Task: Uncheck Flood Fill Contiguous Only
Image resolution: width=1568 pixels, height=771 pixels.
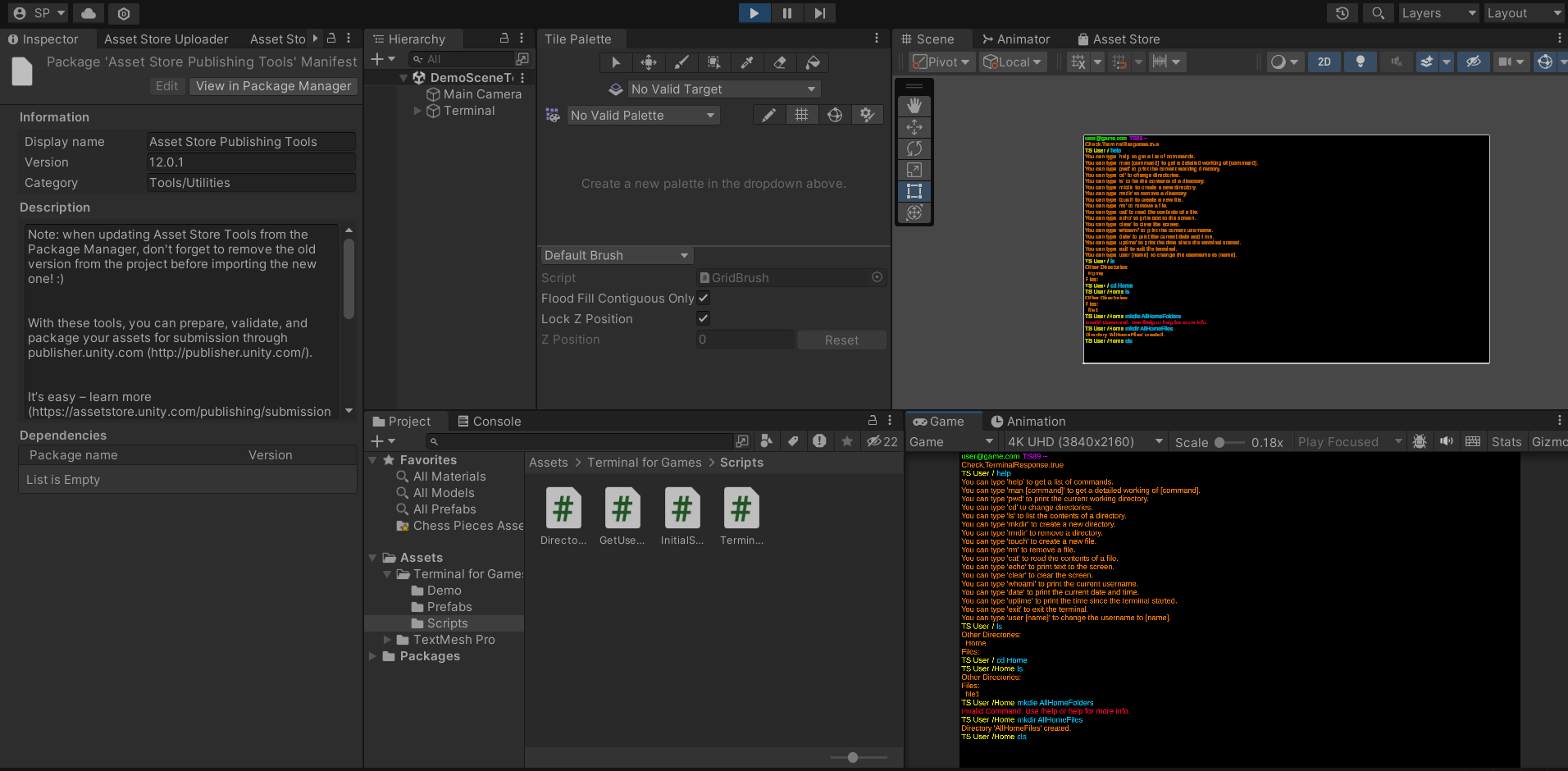Action: [x=704, y=299]
